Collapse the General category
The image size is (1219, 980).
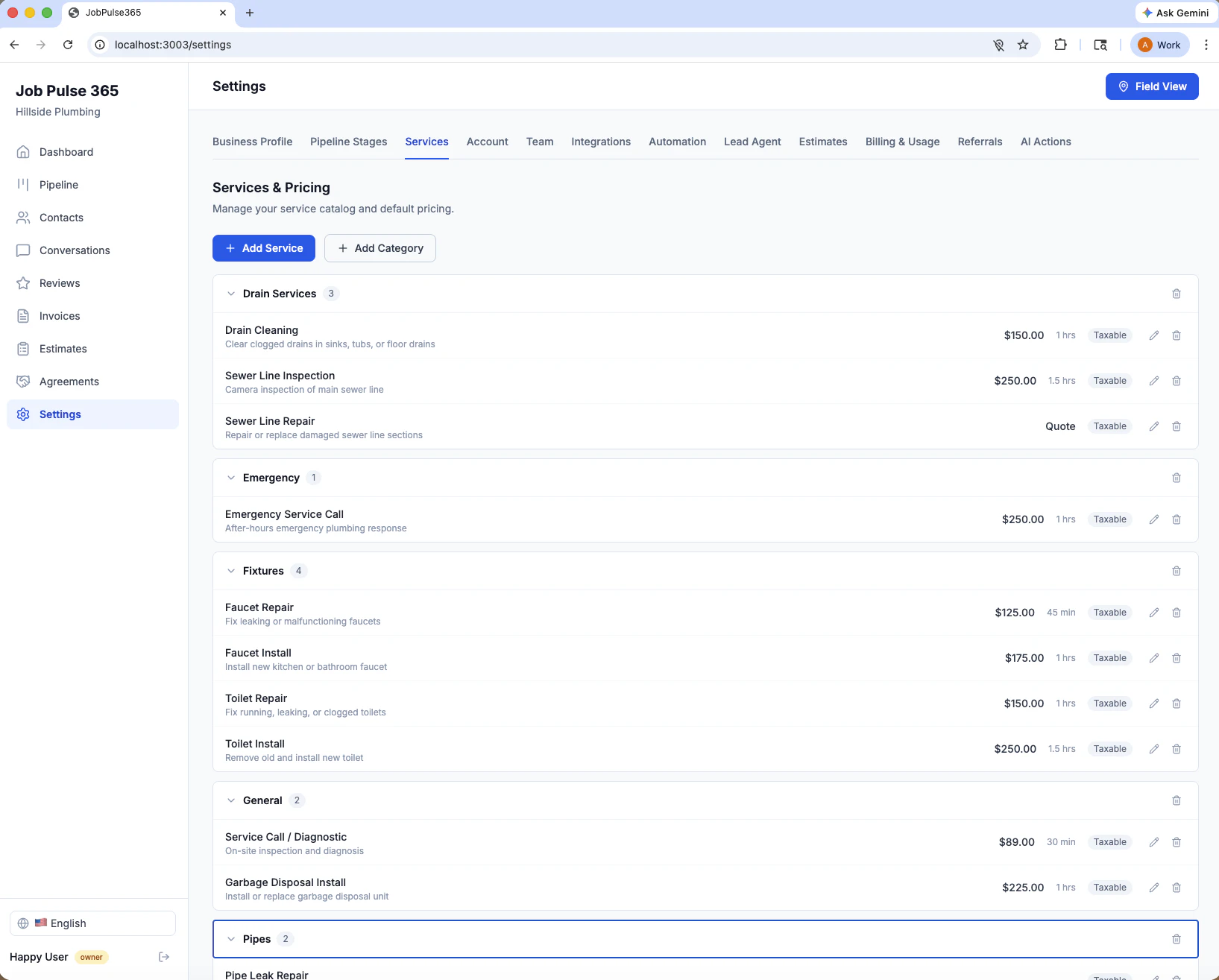[231, 800]
